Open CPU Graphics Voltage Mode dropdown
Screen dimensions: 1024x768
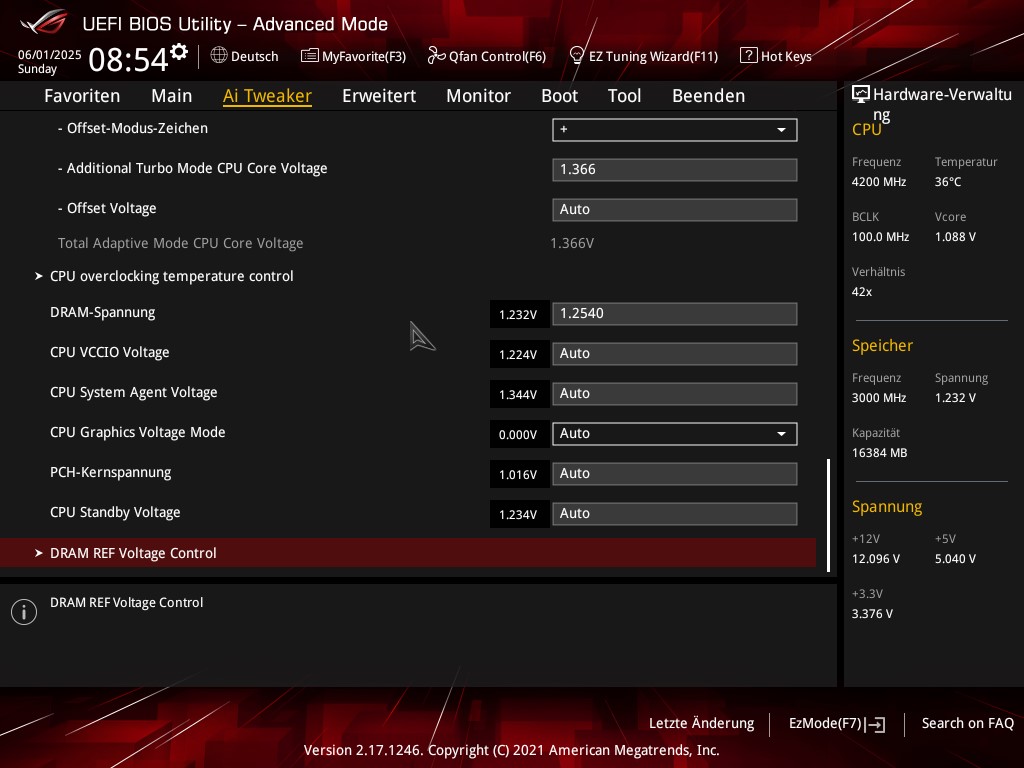tap(674, 434)
